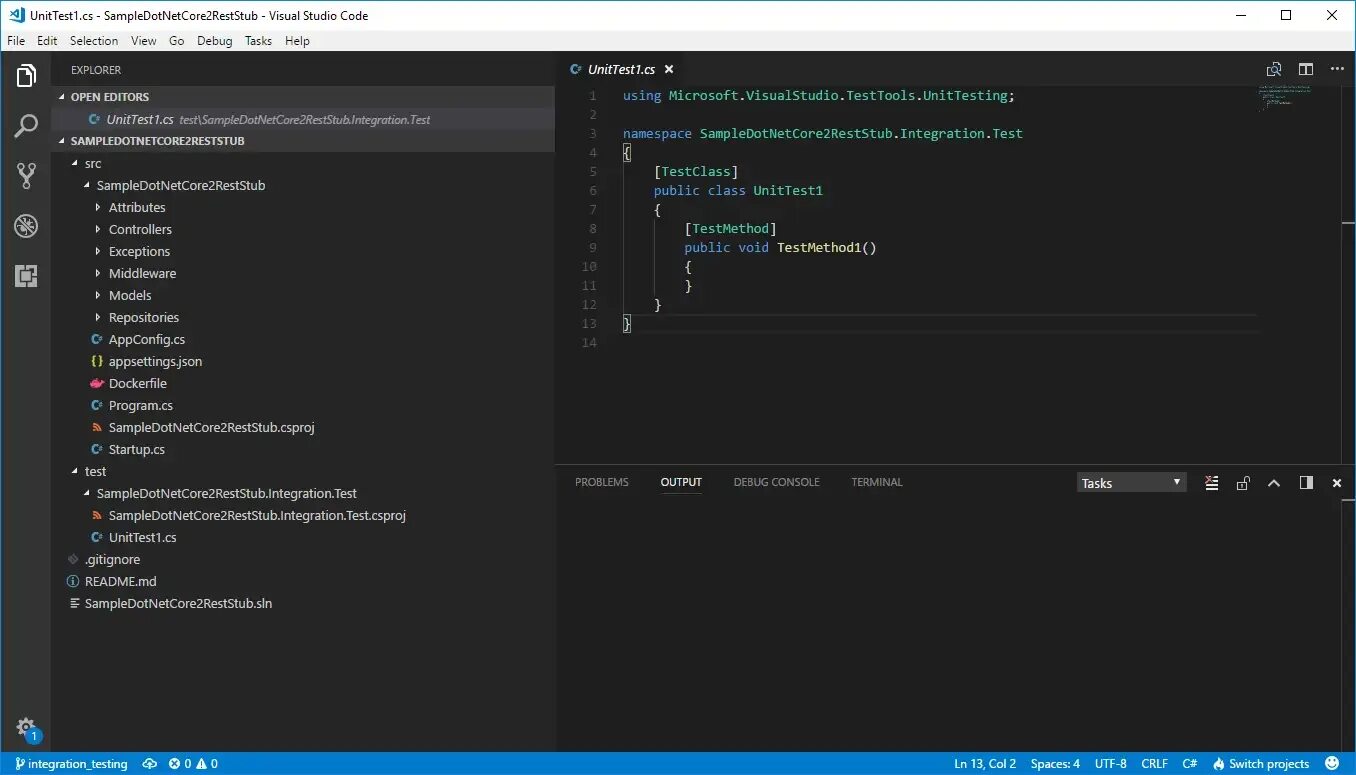Close the UnitTest1.cs editor tab
1356x775 pixels.
click(x=669, y=70)
